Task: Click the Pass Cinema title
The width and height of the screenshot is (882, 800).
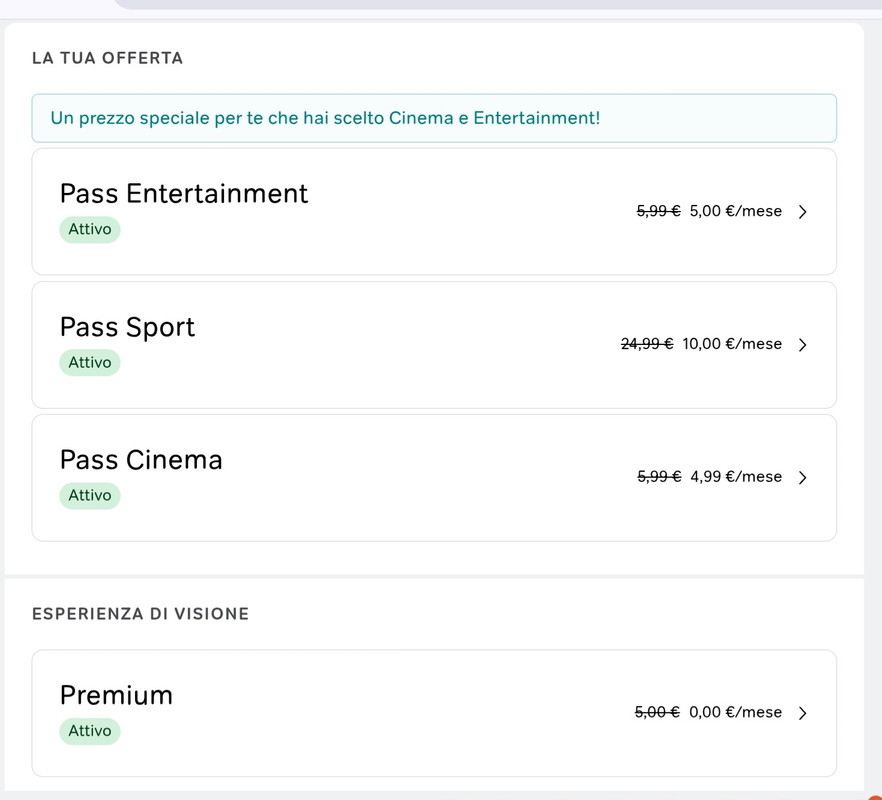Action: coord(141,460)
